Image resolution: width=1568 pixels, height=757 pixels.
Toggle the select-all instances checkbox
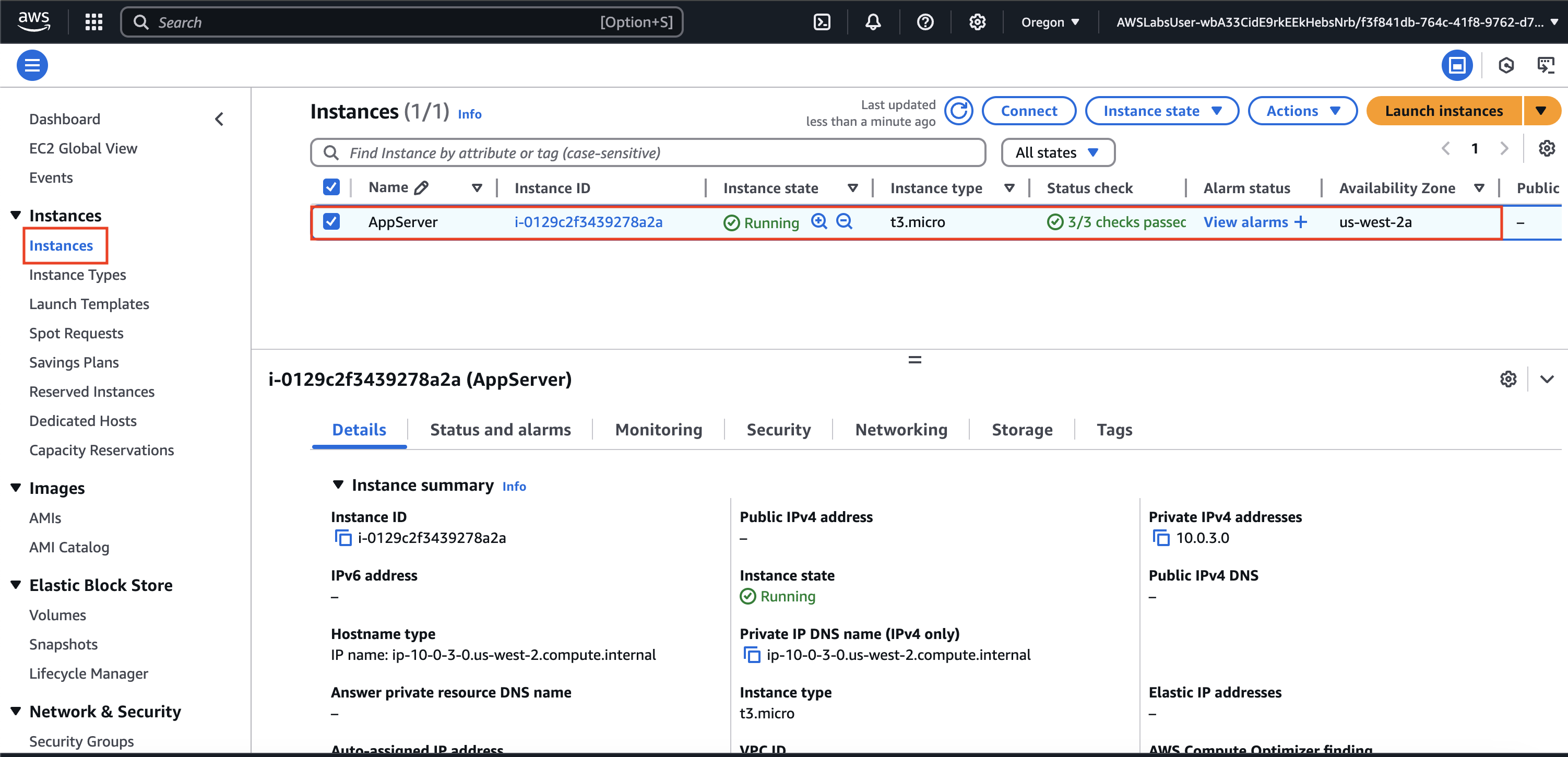click(331, 187)
